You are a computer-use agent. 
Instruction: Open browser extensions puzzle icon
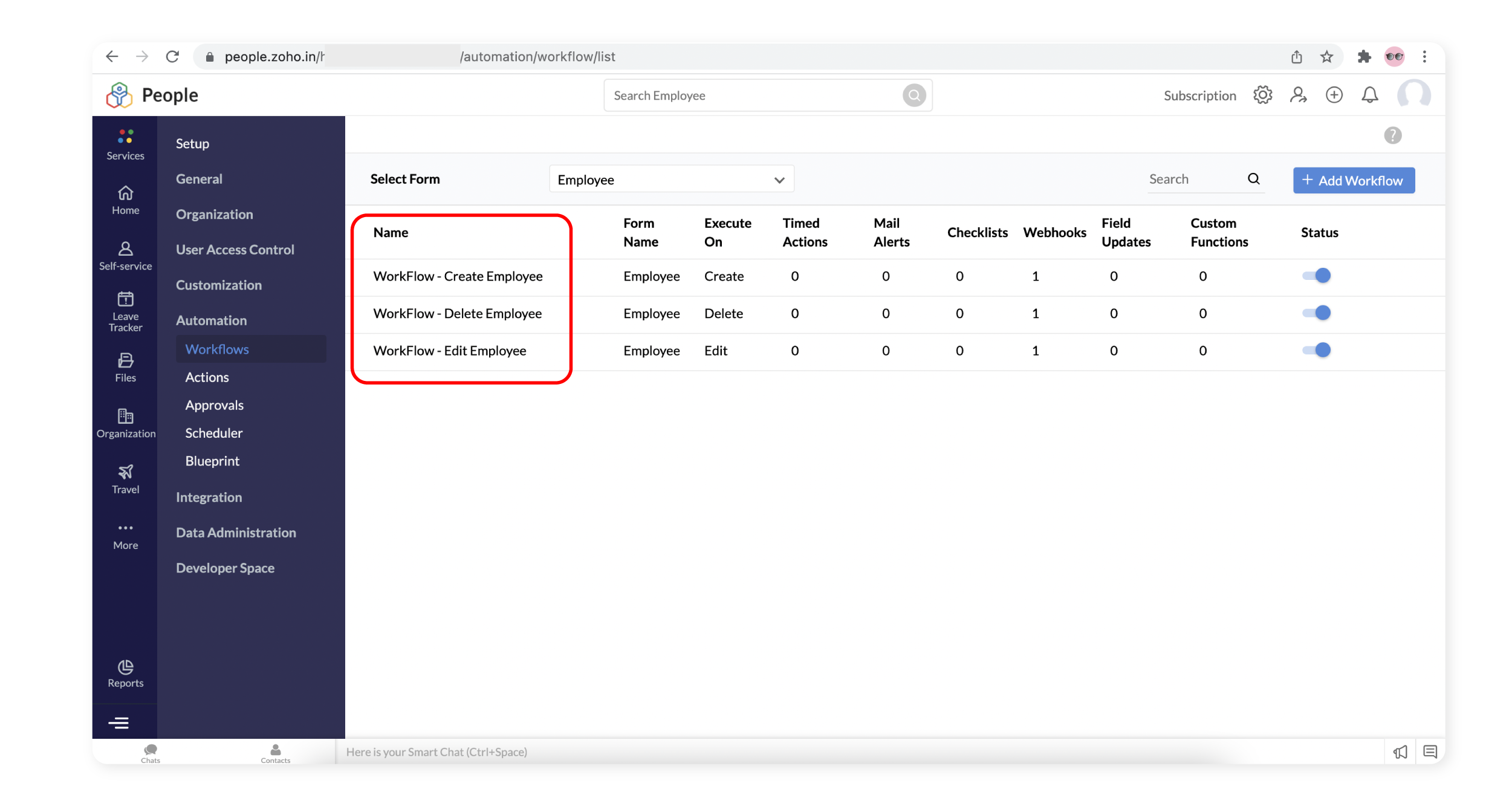coord(1364,57)
